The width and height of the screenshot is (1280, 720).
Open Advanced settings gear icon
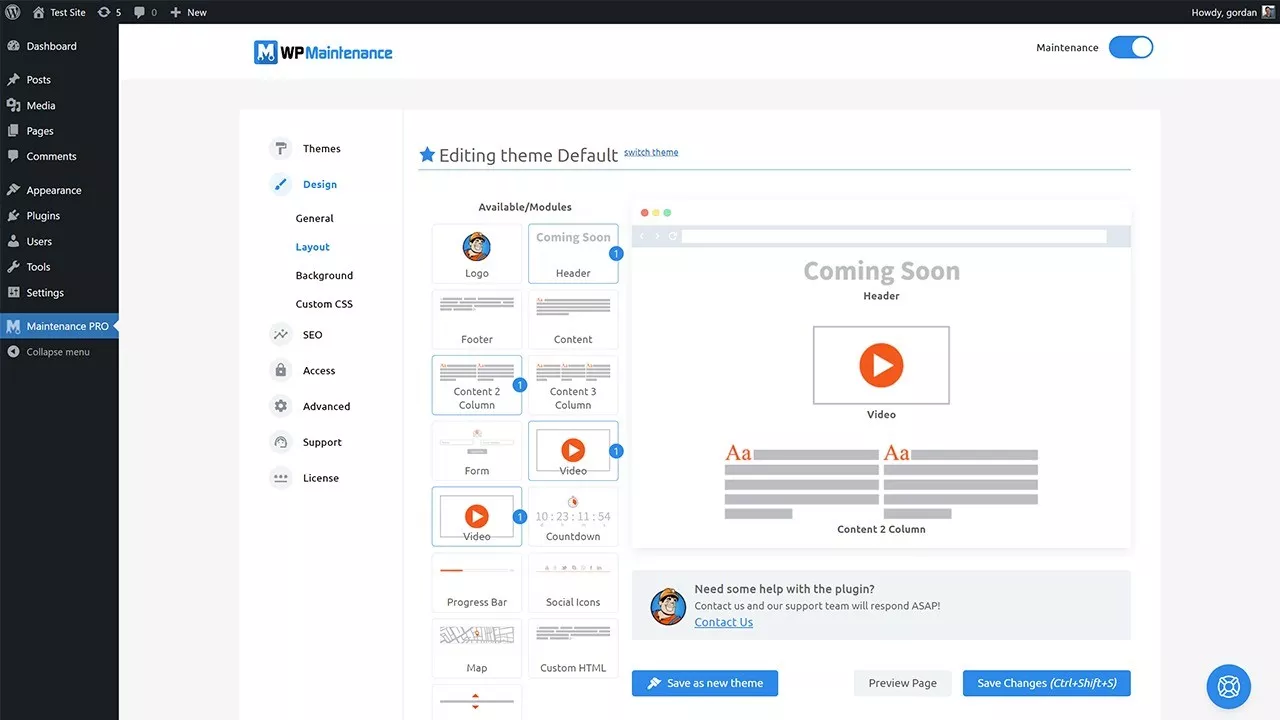click(281, 407)
